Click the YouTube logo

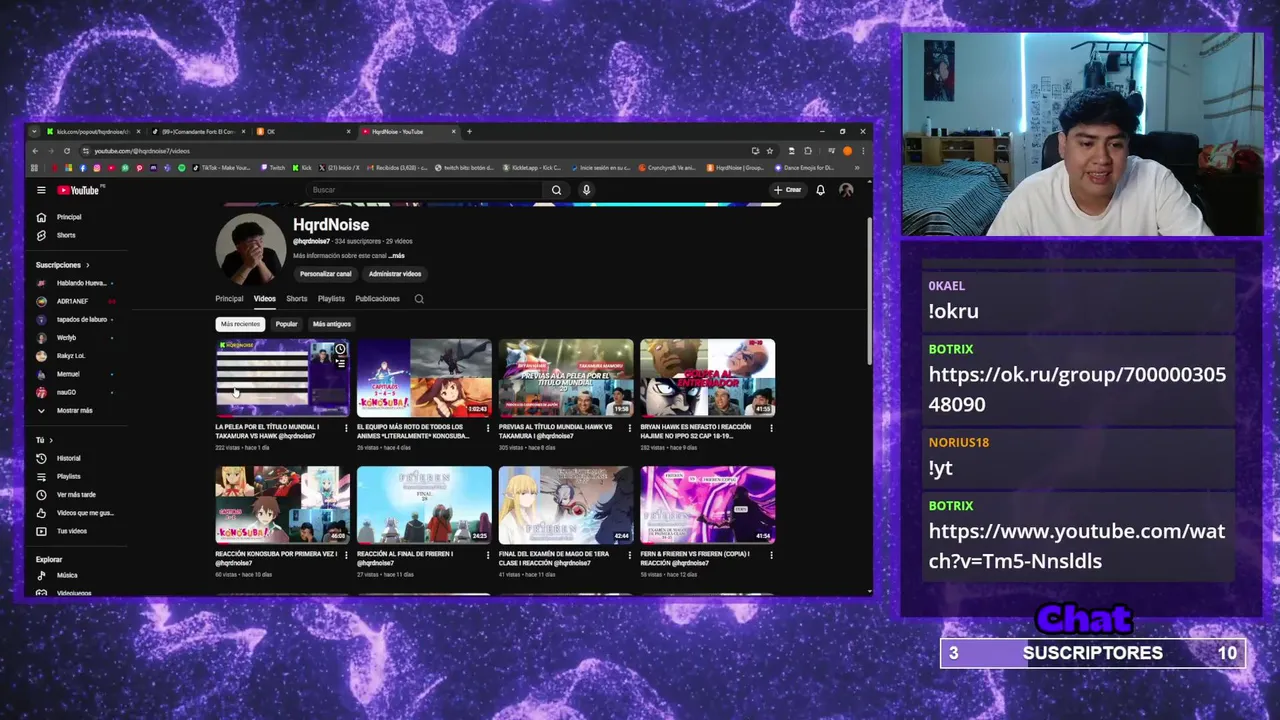point(78,190)
